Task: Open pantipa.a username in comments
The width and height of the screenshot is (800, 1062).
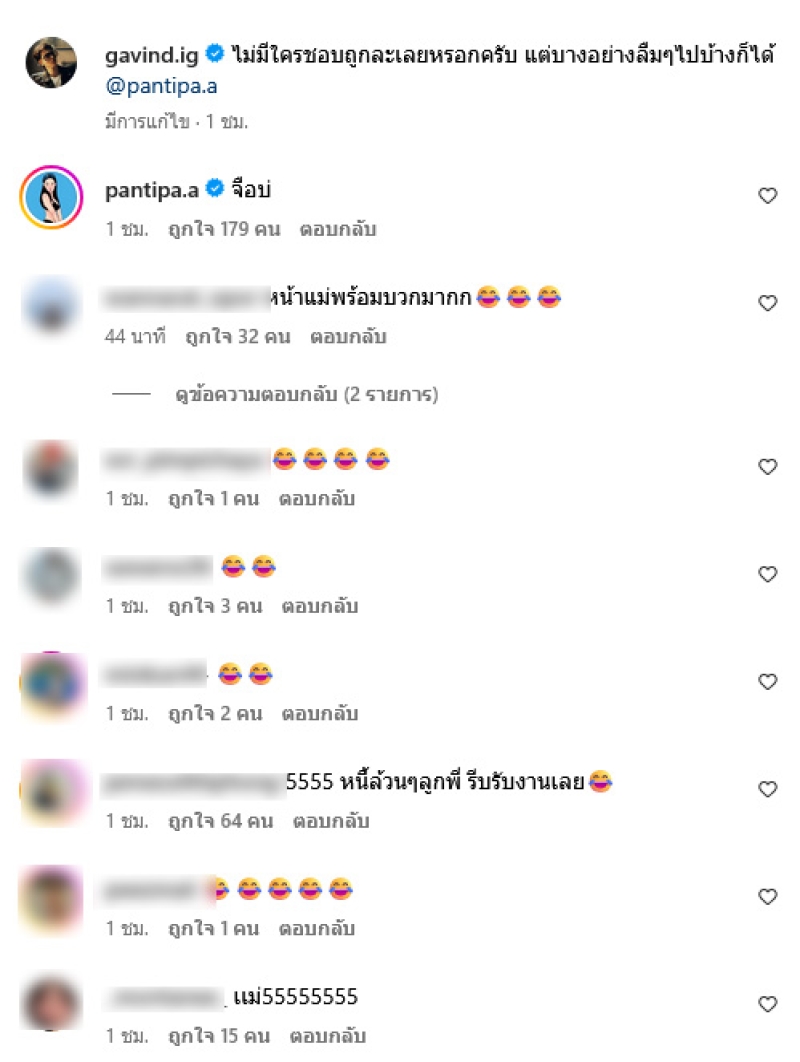Action: 152,190
